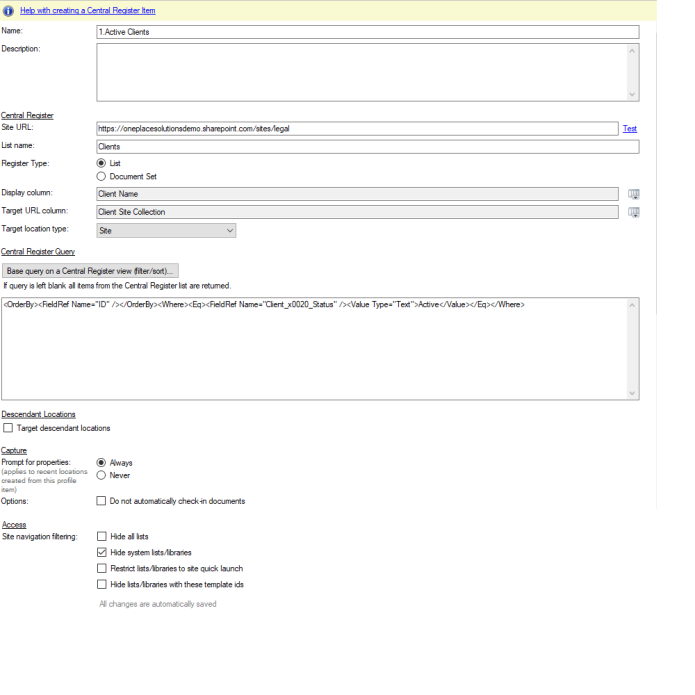
Task: Click Base query on a Central Register view button
Action: click(x=90, y=271)
